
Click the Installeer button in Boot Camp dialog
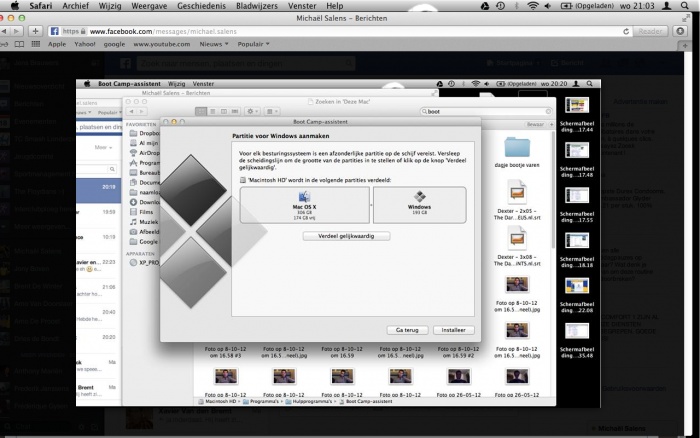(x=454, y=330)
